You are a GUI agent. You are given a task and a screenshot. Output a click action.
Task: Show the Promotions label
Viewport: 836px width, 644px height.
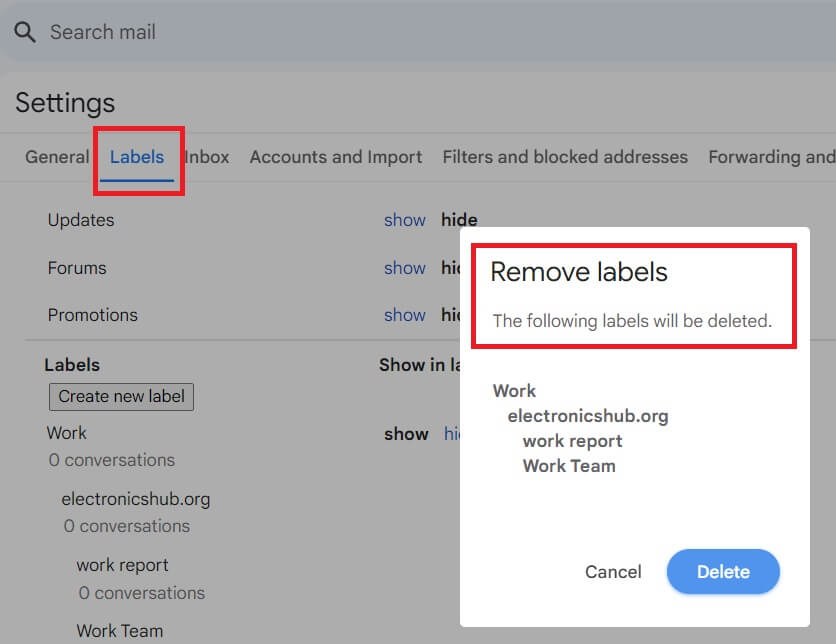tap(405, 315)
